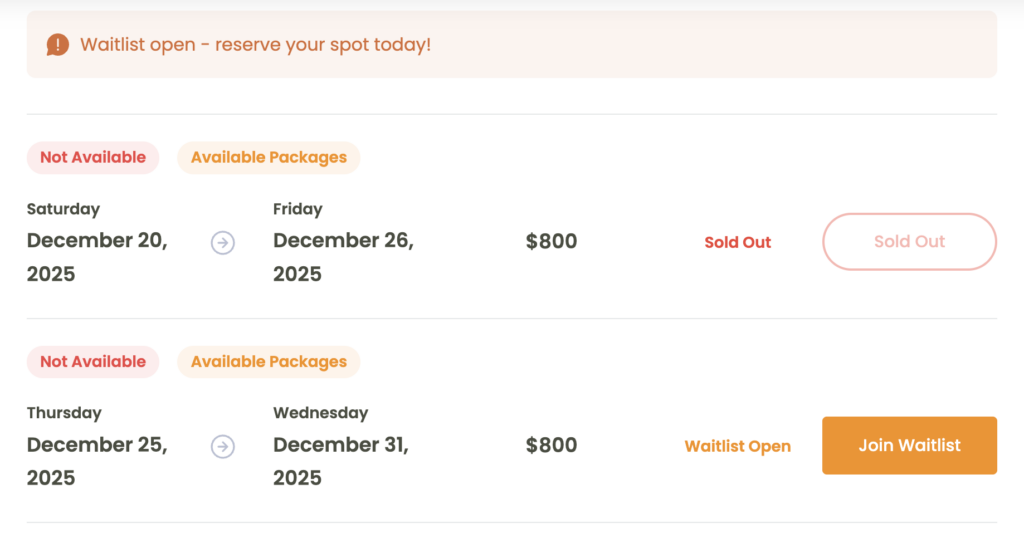Open Available Packages for the December 20 trip
This screenshot has width=1024, height=538.
pos(269,157)
